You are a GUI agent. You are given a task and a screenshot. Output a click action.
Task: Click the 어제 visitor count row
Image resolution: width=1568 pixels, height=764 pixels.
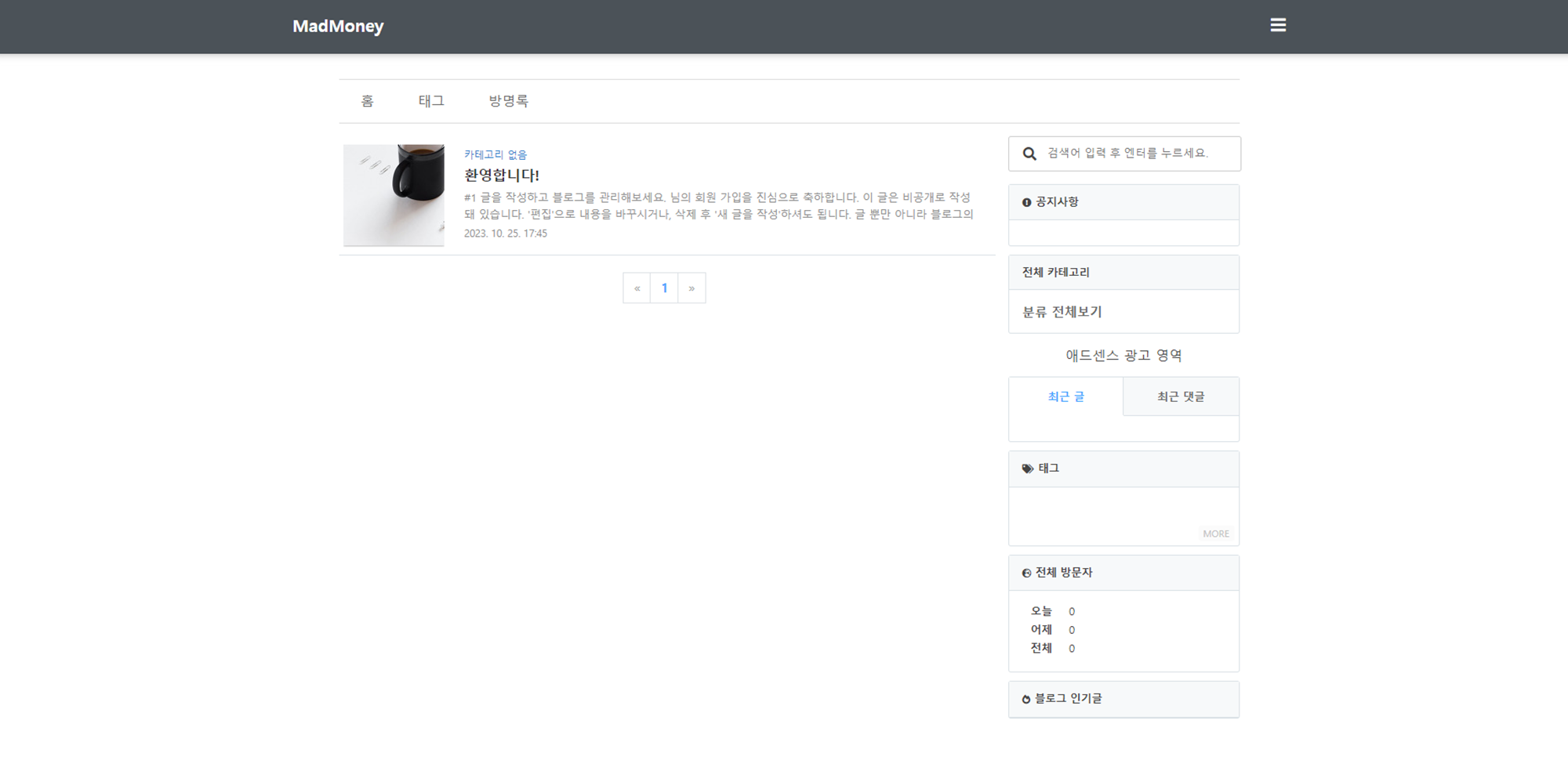(x=1053, y=630)
